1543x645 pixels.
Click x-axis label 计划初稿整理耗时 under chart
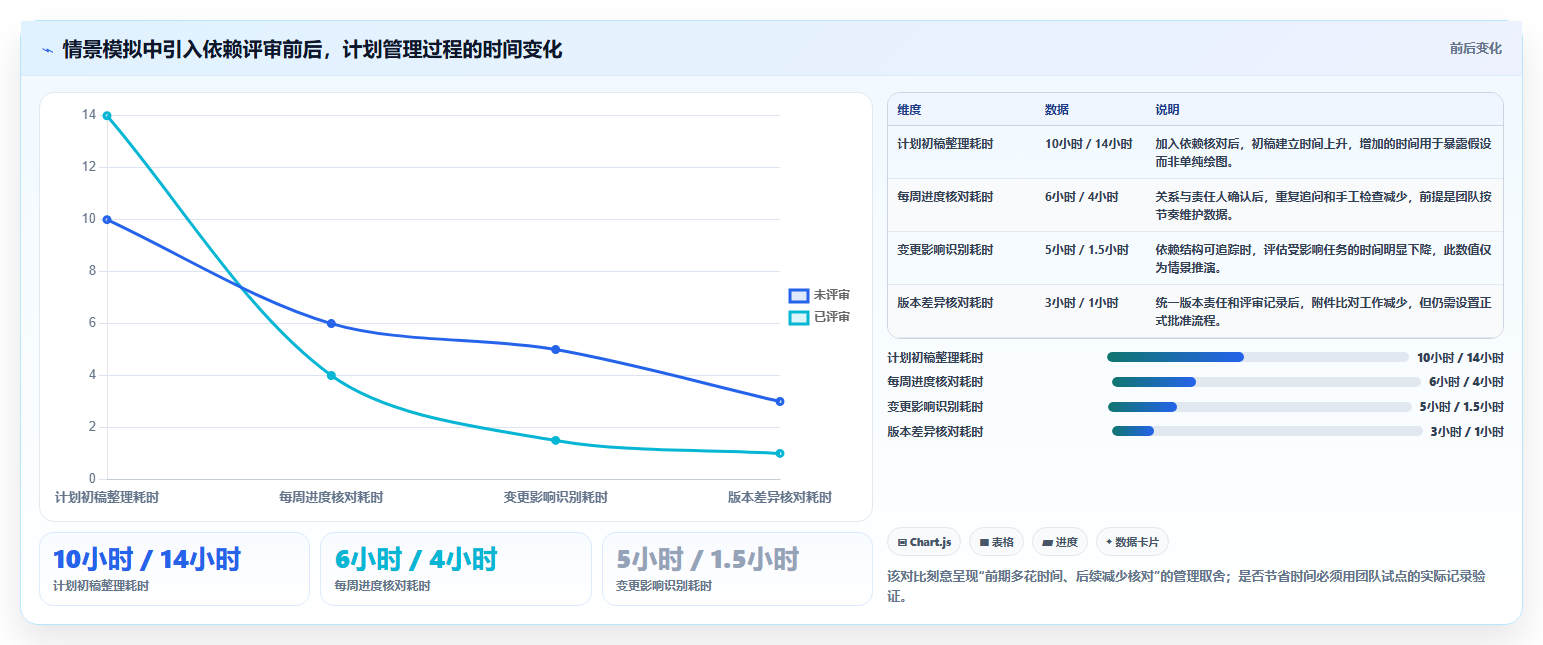(107, 497)
